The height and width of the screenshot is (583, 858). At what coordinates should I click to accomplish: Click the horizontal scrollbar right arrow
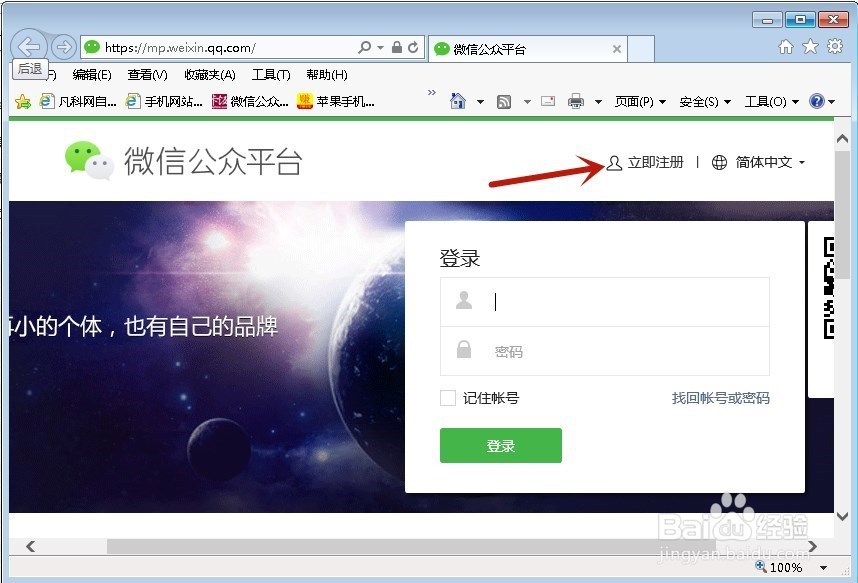click(812, 546)
